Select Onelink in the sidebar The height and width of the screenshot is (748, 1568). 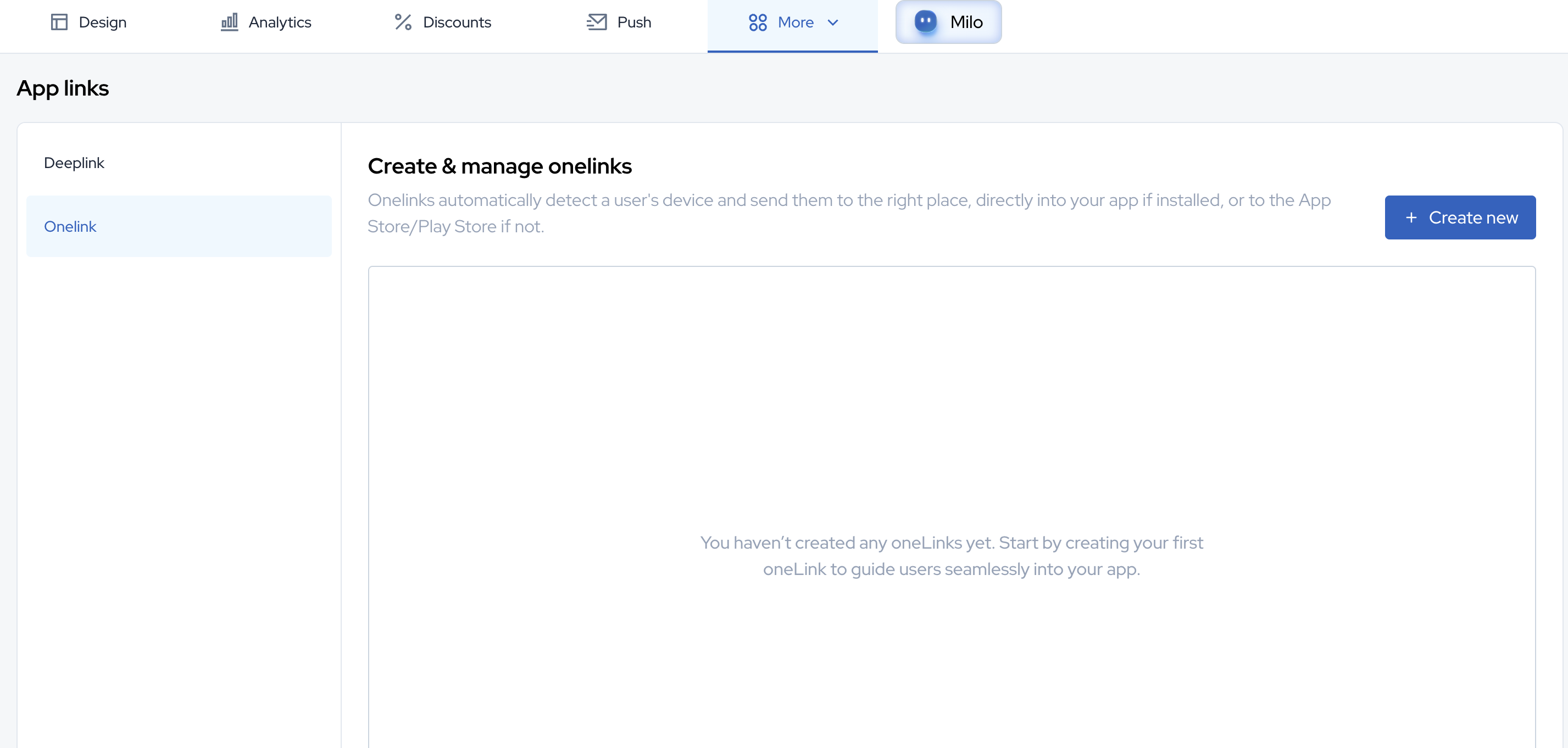coord(71,226)
